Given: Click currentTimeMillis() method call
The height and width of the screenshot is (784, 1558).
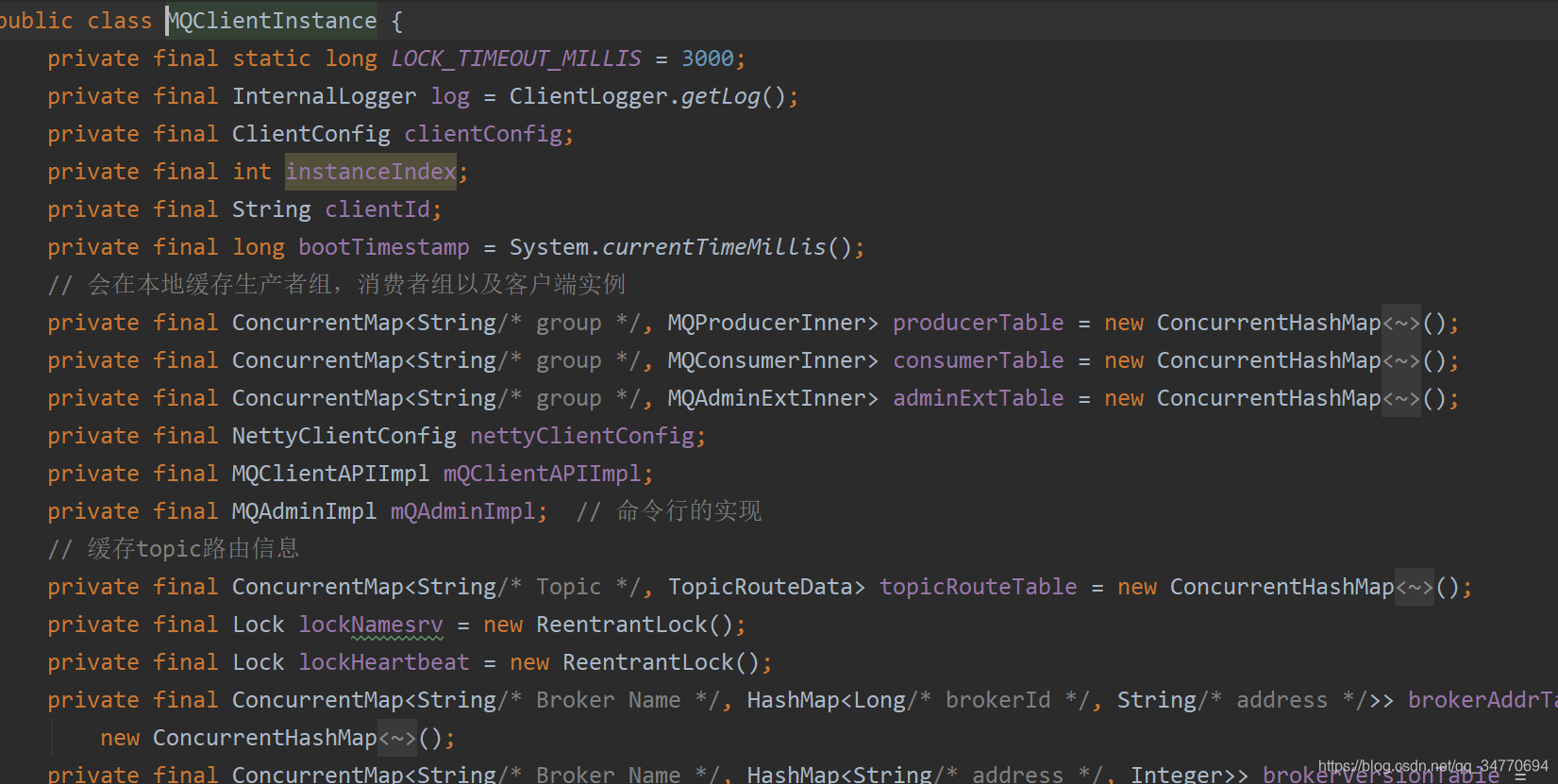Looking at the screenshot, I should point(727,247).
